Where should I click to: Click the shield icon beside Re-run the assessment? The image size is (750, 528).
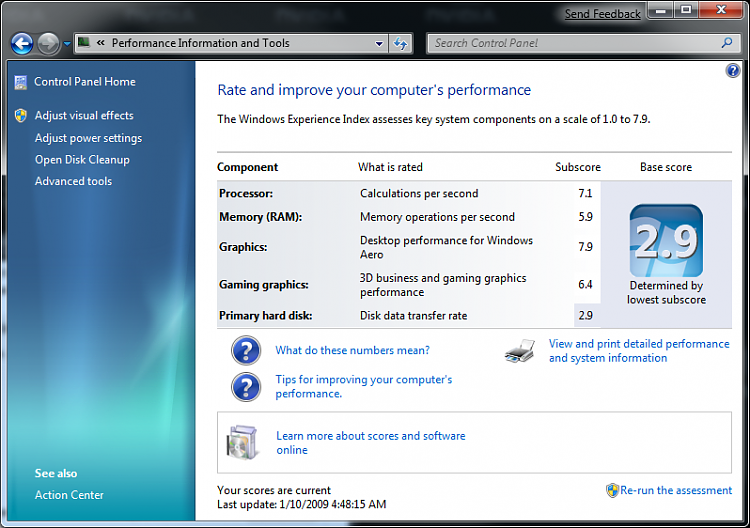click(x=612, y=490)
